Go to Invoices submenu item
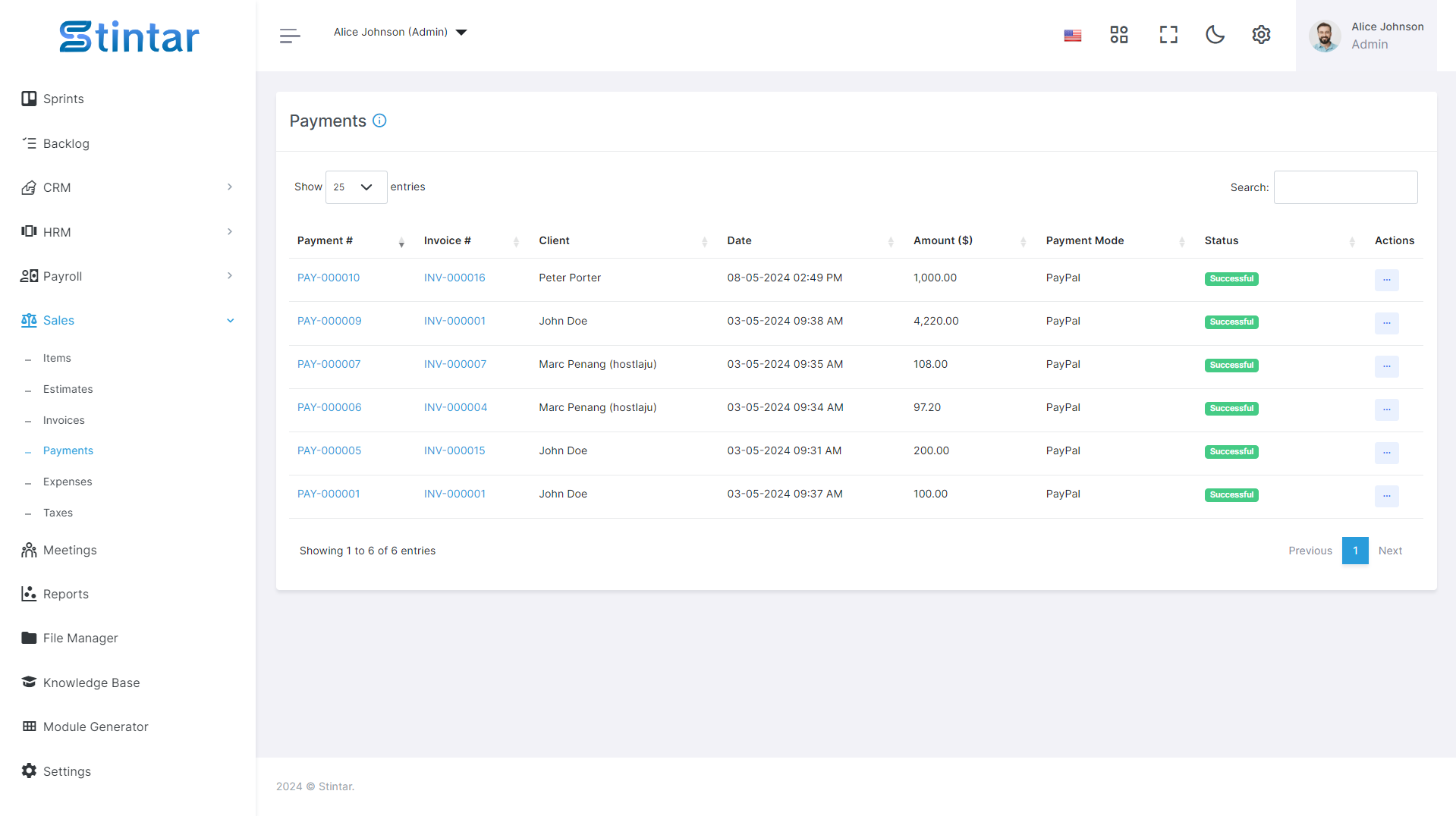This screenshot has width=1456, height=816. pos(64,420)
